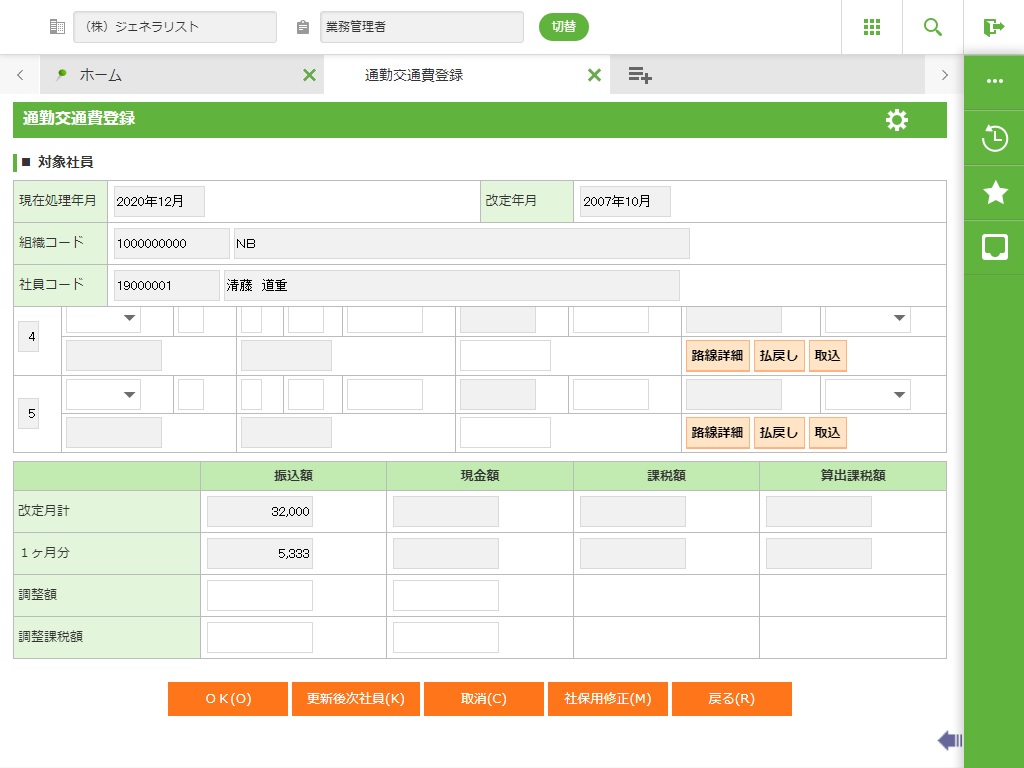Open the three-dots more menu in sidebar
The height and width of the screenshot is (768, 1024).
(x=994, y=82)
